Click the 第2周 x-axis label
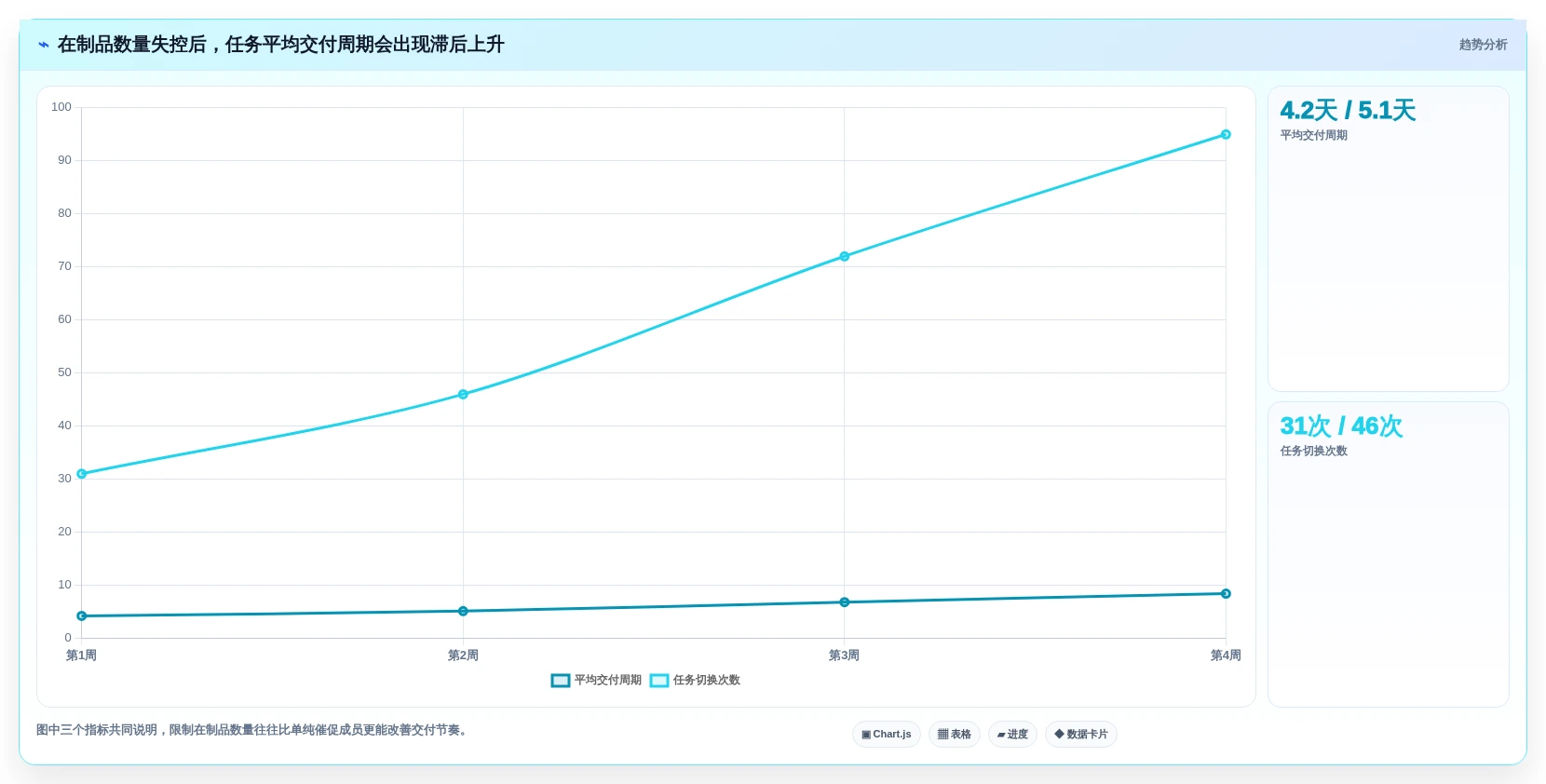The width and height of the screenshot is (1546, 784). click(x=463, y=656)
